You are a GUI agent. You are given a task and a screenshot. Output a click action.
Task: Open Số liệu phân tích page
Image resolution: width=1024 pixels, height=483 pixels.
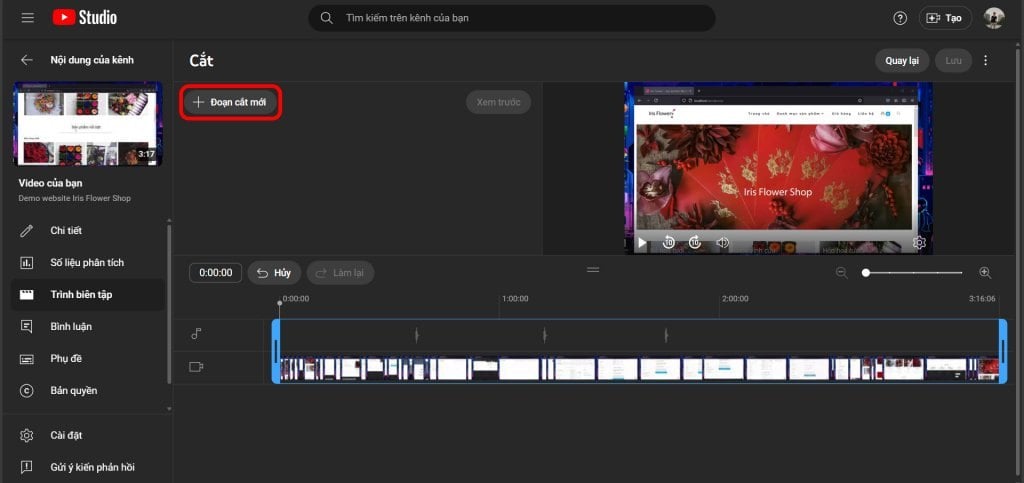88,262
